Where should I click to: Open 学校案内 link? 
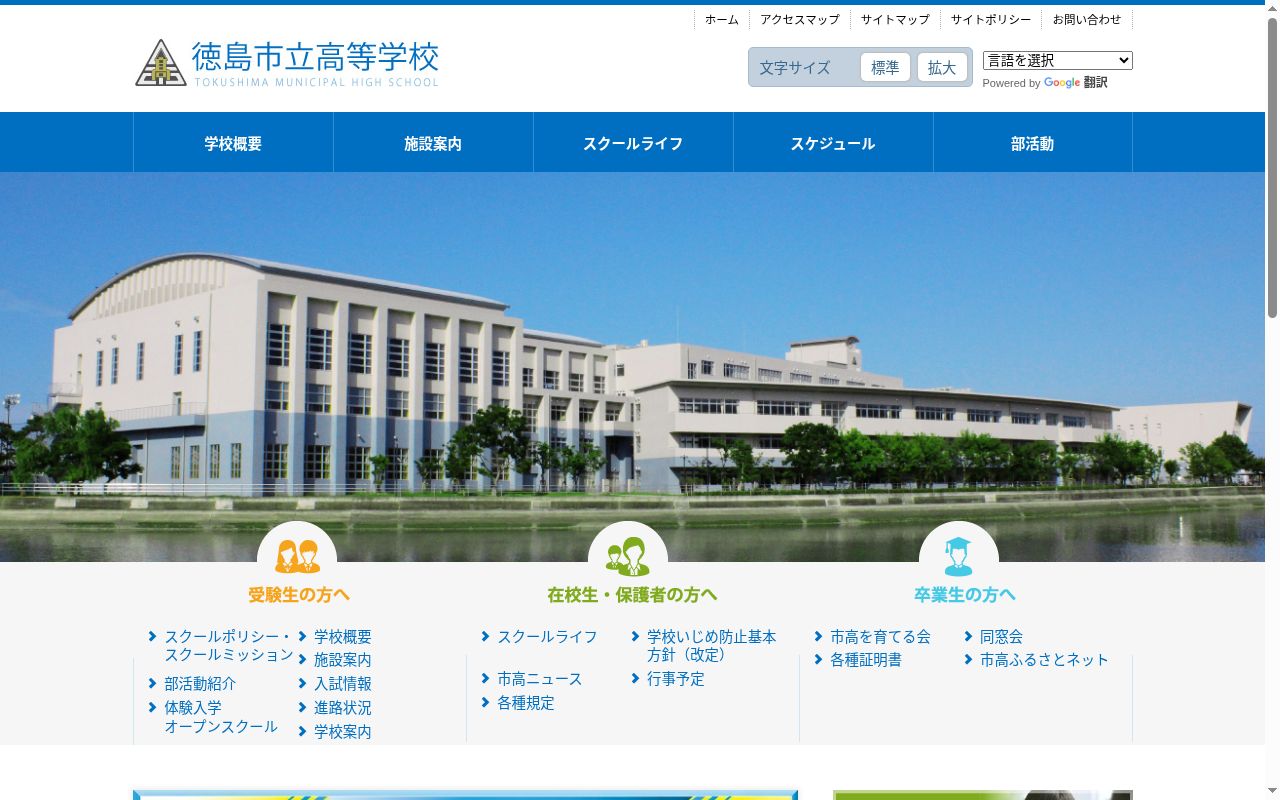click(343, 732)
